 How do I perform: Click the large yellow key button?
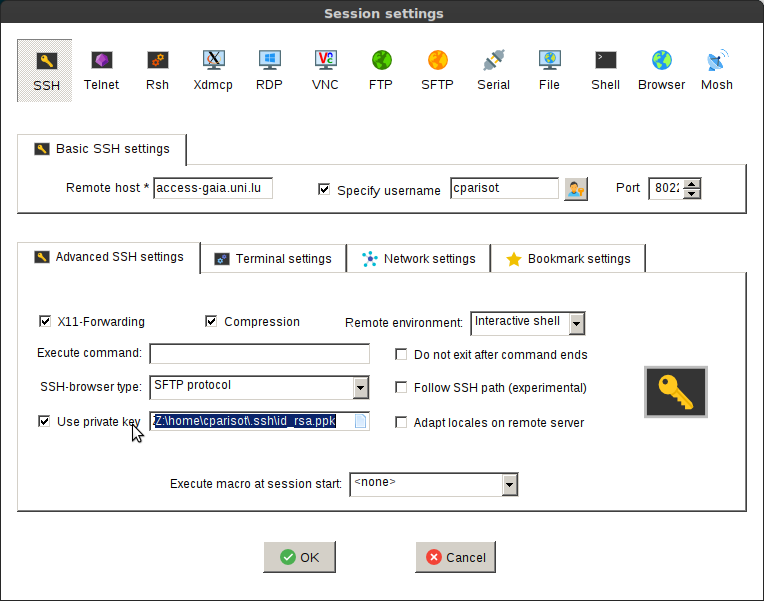click(675, 392)
